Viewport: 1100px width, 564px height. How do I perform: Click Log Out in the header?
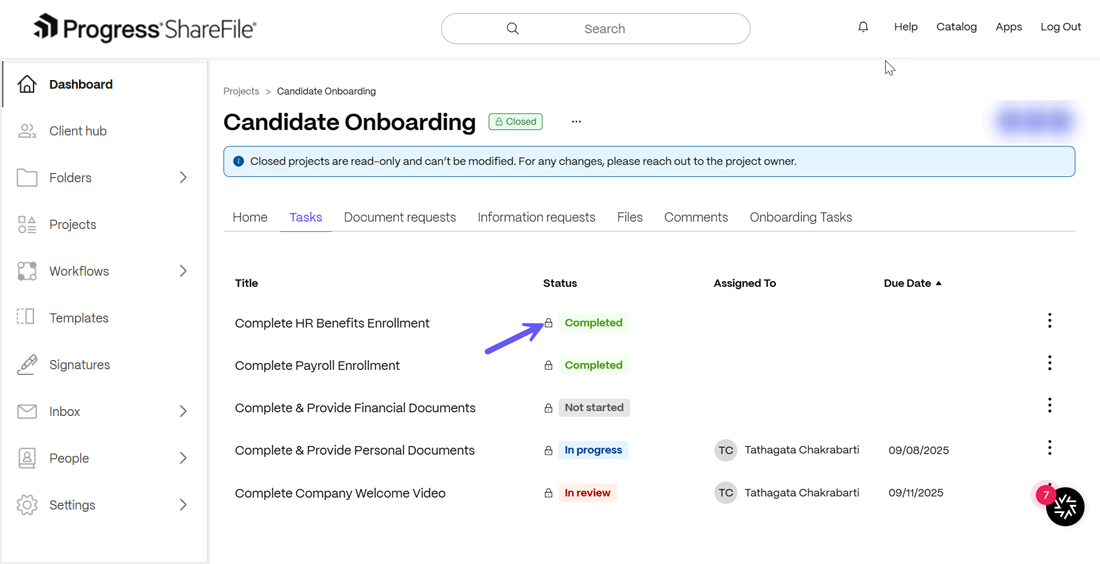pyautogui.click(x=1061, y=27)
